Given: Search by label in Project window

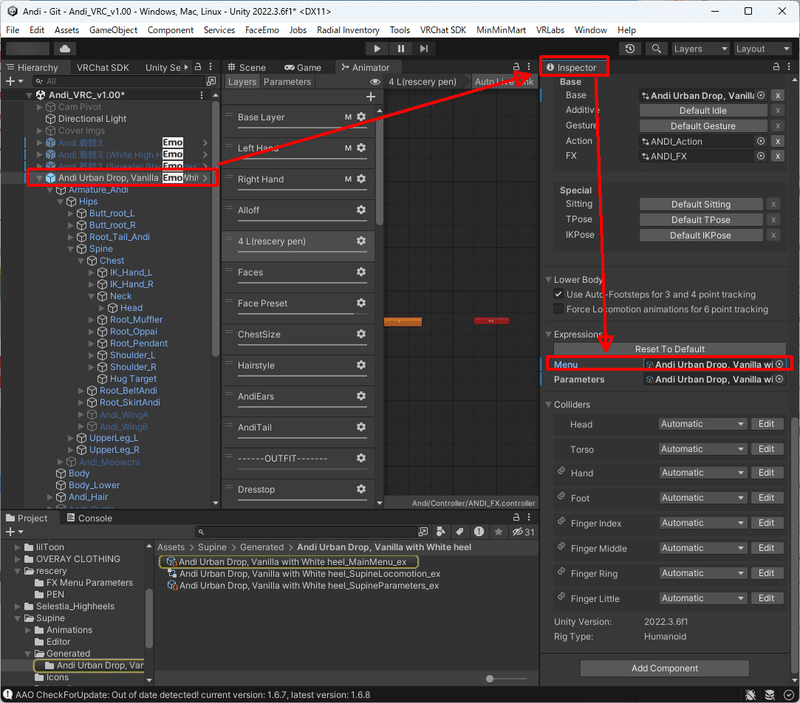Looking at the screenshot, I should tap(460, 532).
